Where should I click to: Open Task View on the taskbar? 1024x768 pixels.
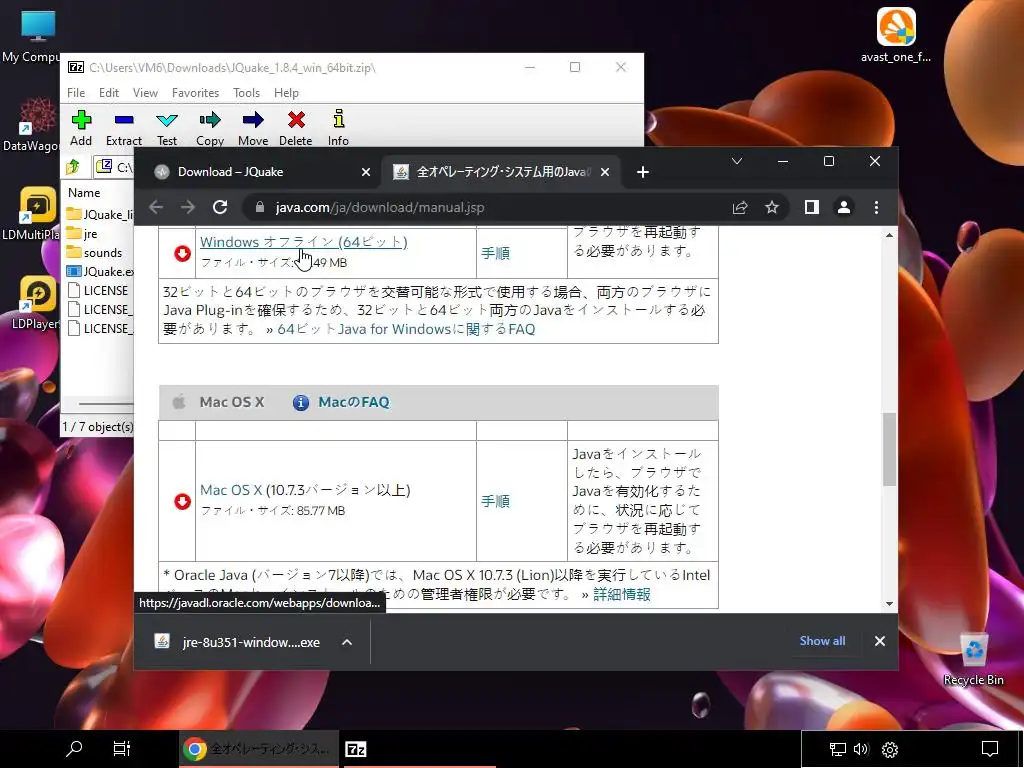pyautogui.click(x=121, y=748)
